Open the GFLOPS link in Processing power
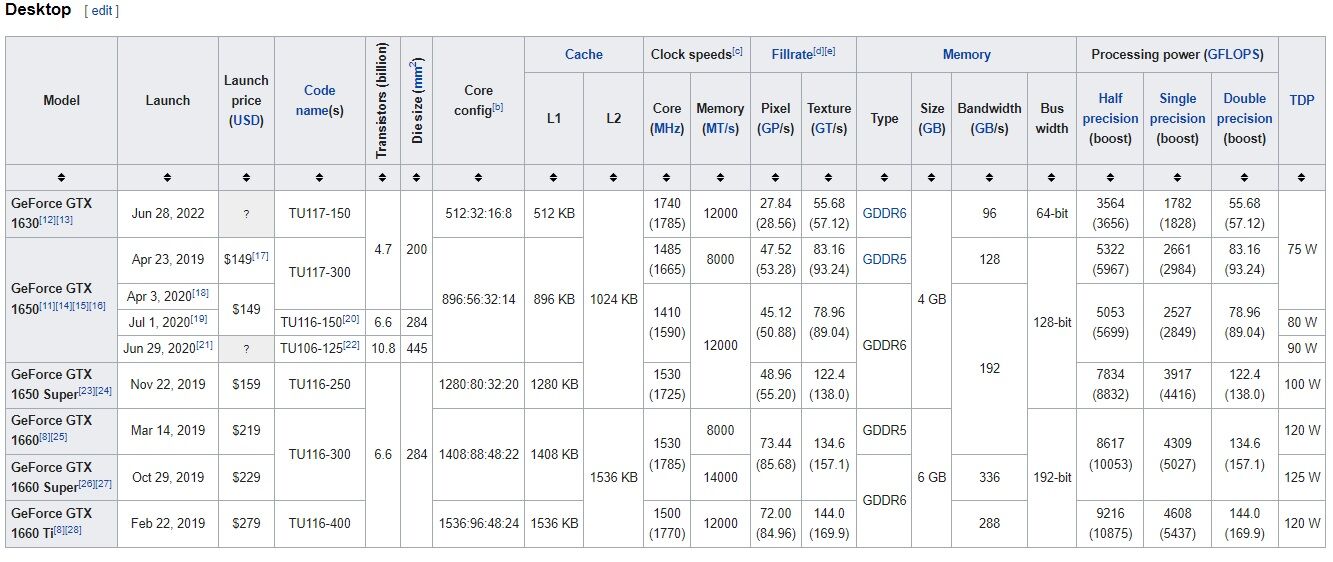 (x=1233, y=54)
